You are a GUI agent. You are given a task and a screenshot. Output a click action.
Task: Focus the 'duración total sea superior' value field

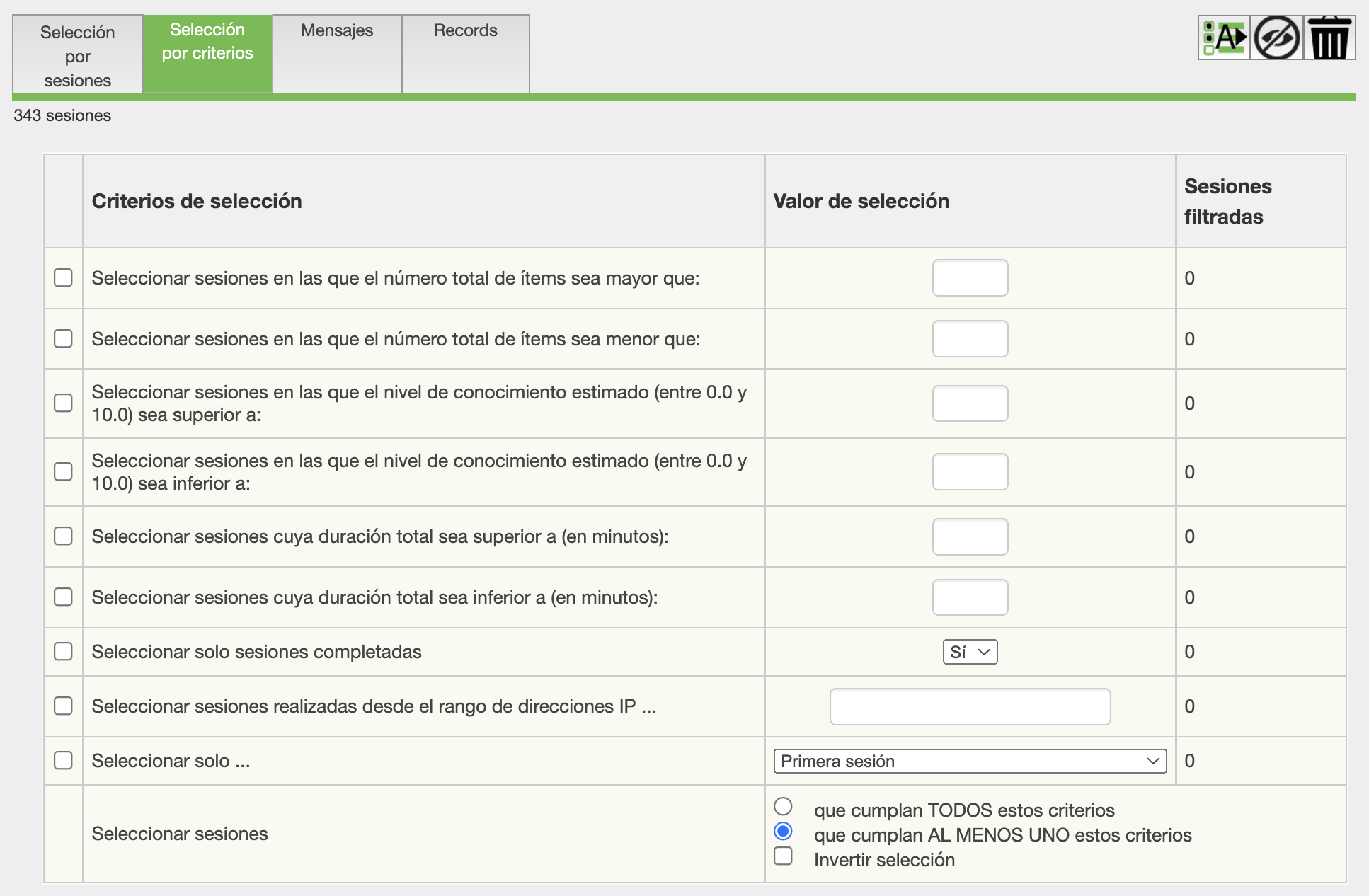click(970, 536)
